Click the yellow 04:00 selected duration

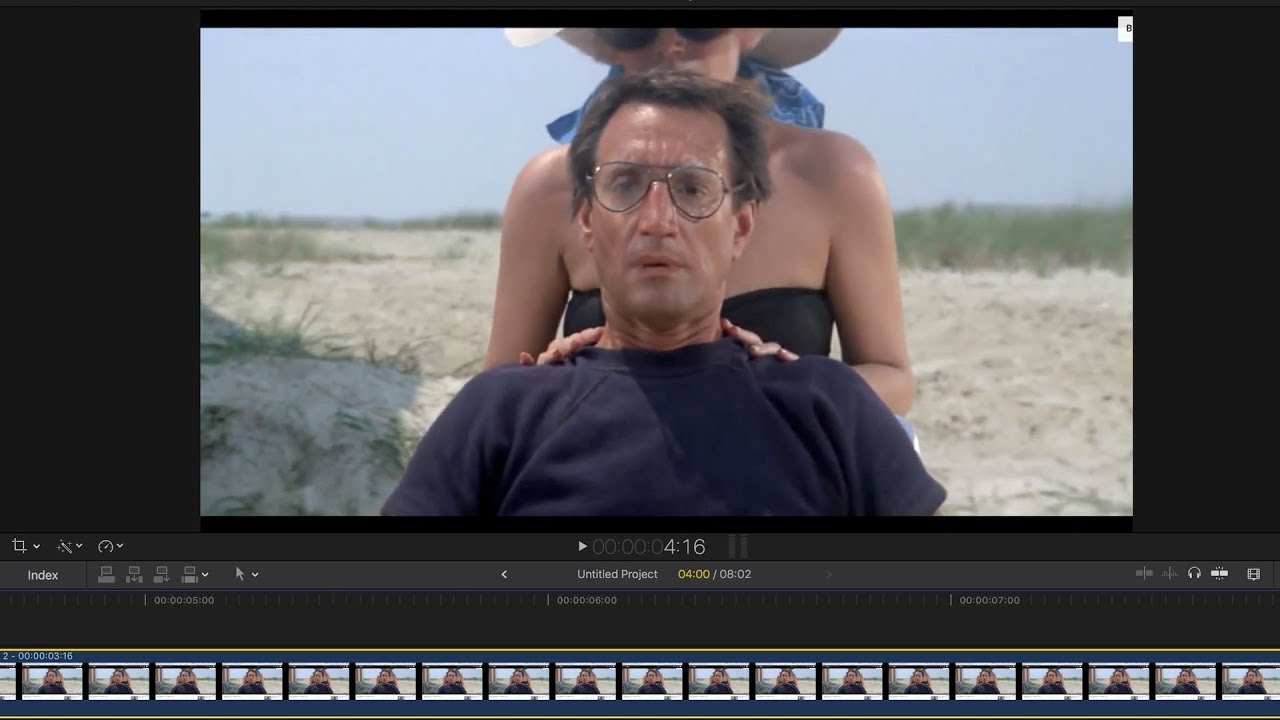click(x=694, y=574)
